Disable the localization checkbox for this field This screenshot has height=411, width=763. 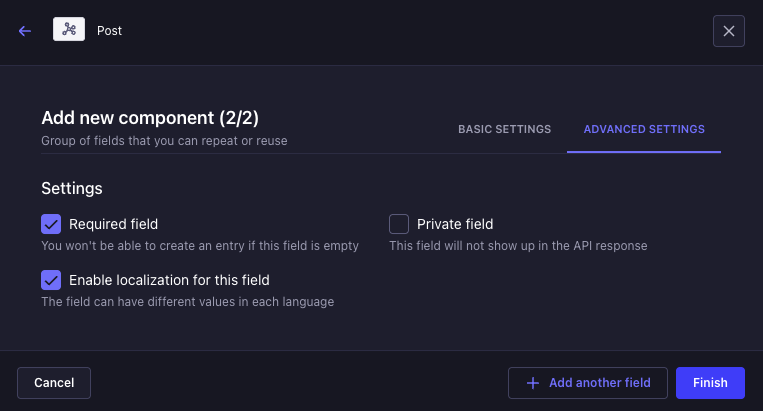tap(51, 280)
